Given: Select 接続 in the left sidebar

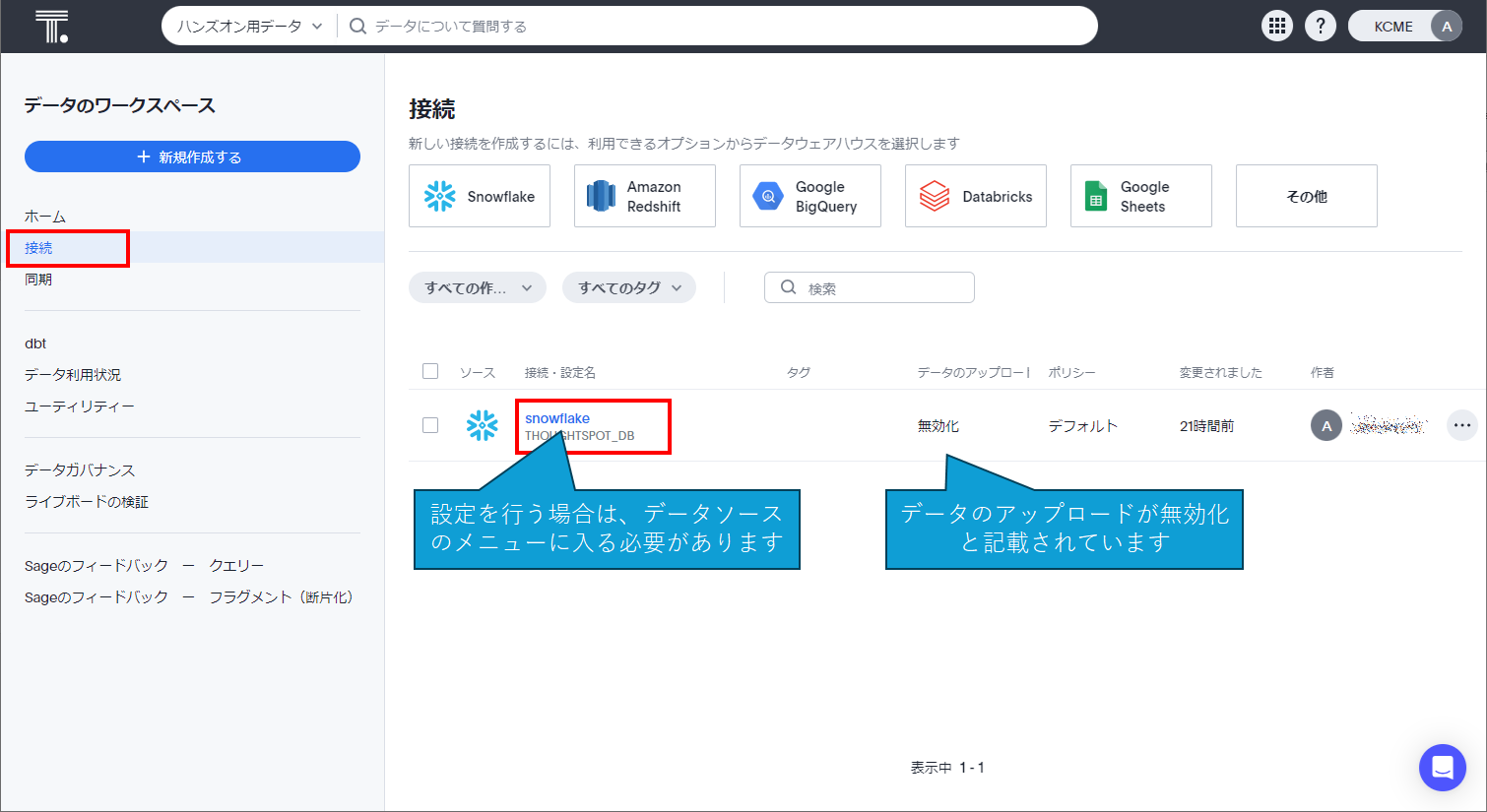Looking at the screenshot, I should 39,248.
